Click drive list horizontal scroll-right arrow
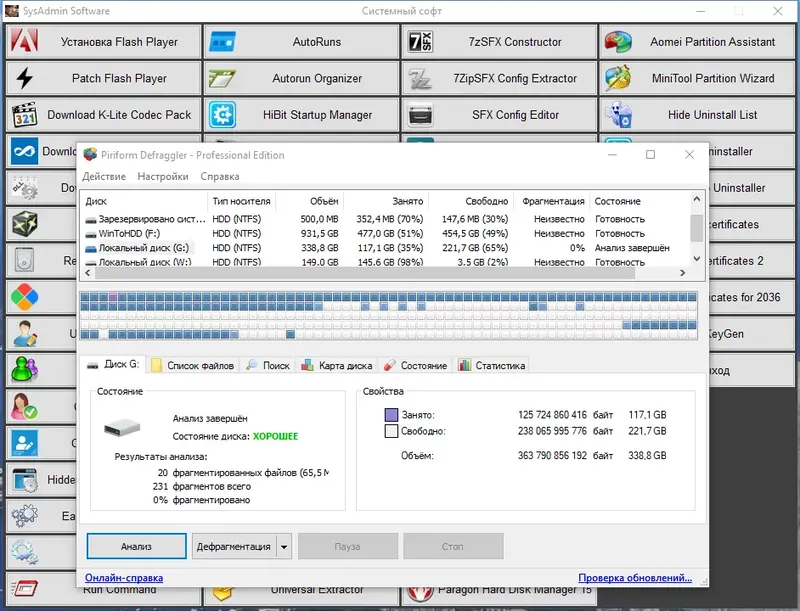This screenshot has width=800, height=611. click(x=682, y=273)
